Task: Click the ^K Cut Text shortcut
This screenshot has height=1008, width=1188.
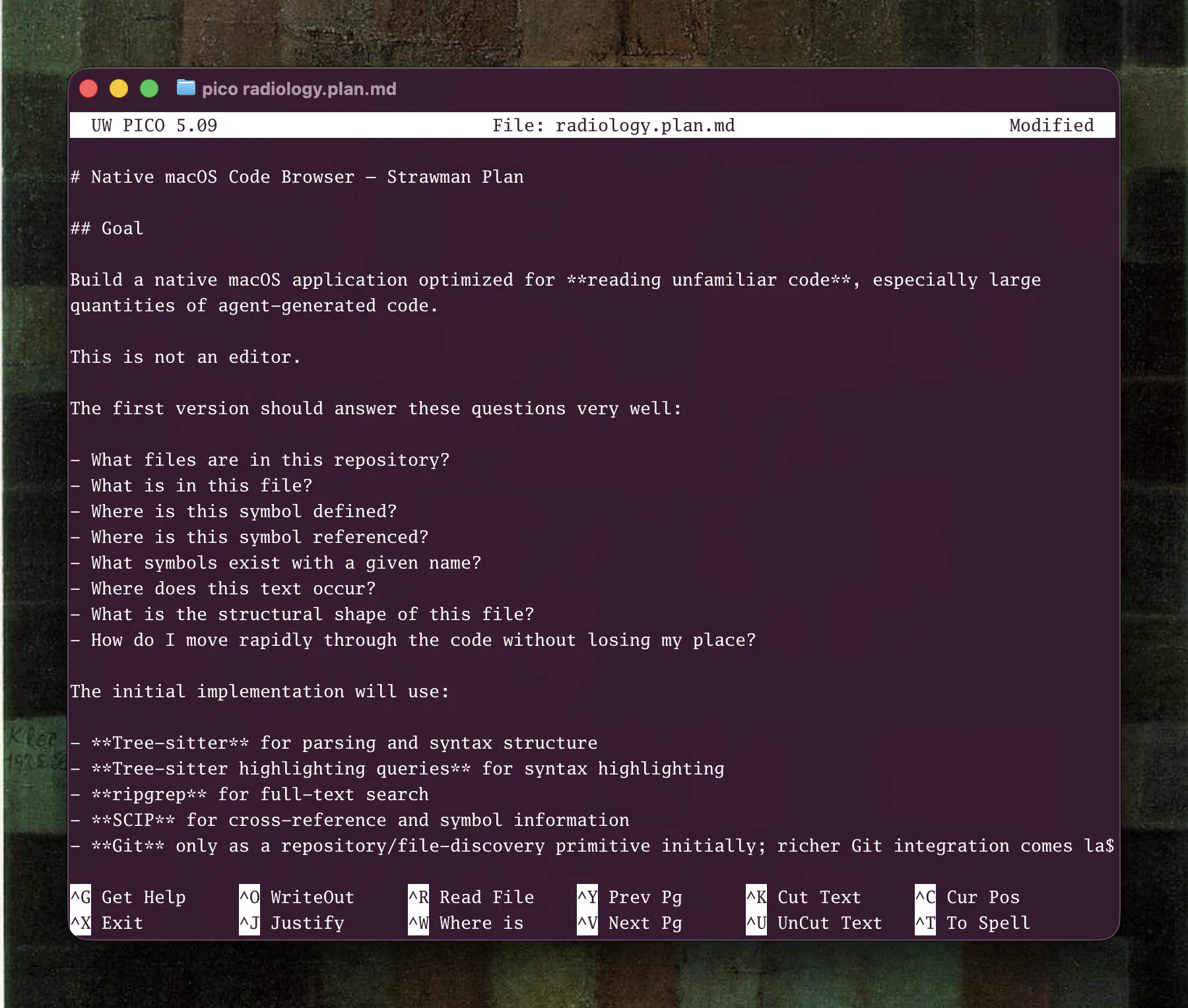Action: [x=804, y=897]
